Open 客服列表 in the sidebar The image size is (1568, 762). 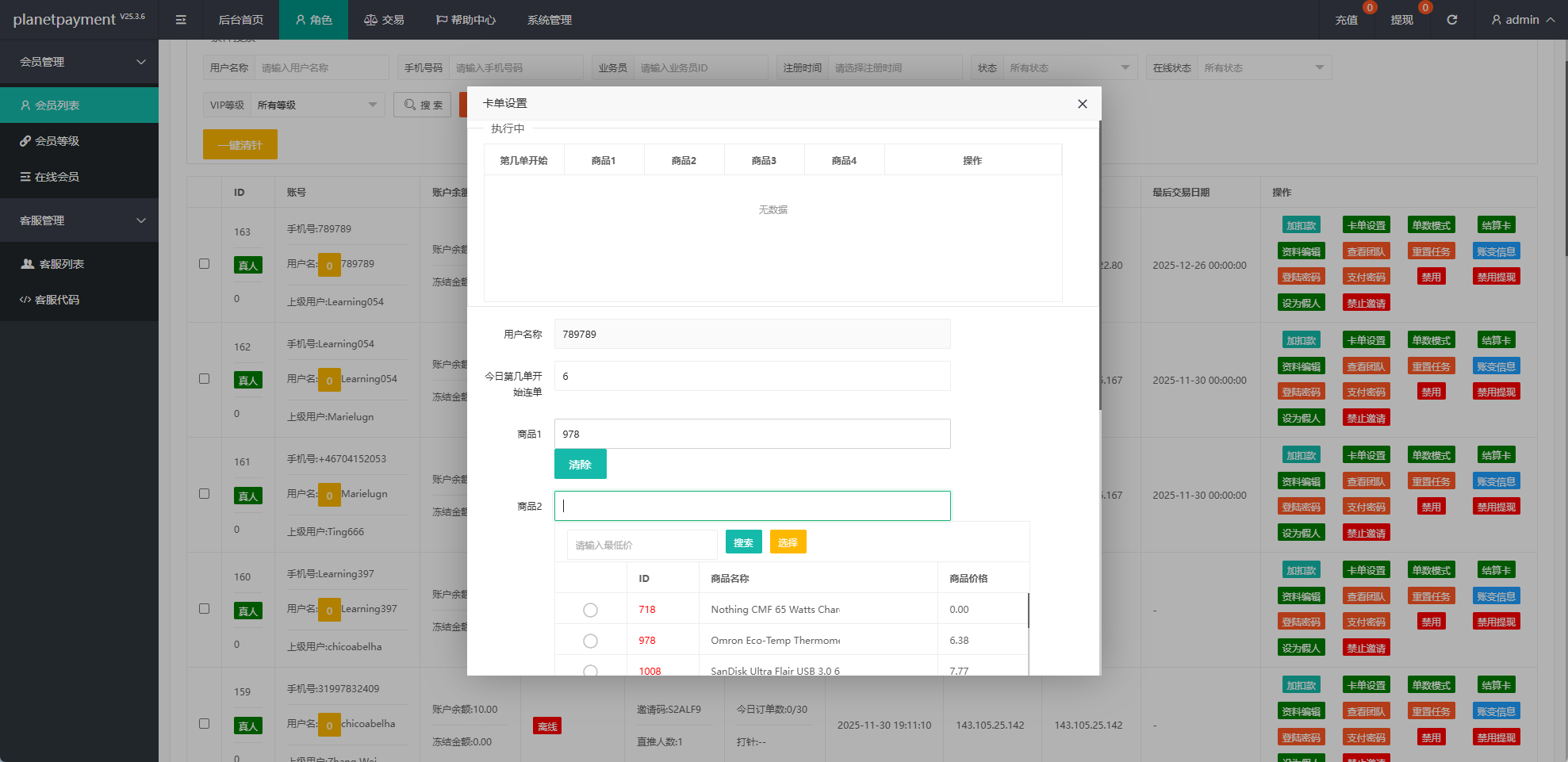click(62, 264)
